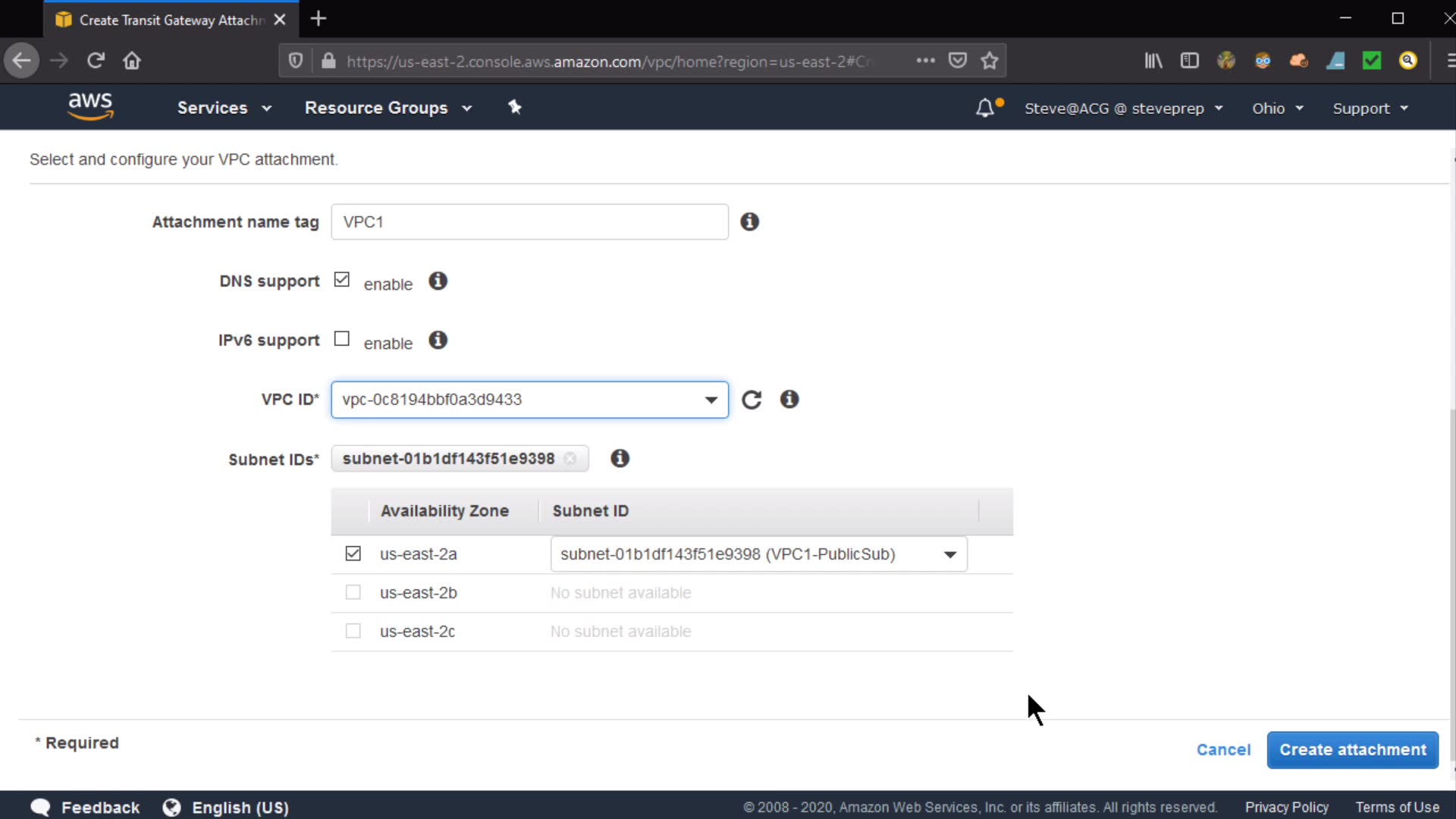This screenshot has height=819, width=1456.
Task: Disable the DNS support checkbox
Action: (342, 280)
